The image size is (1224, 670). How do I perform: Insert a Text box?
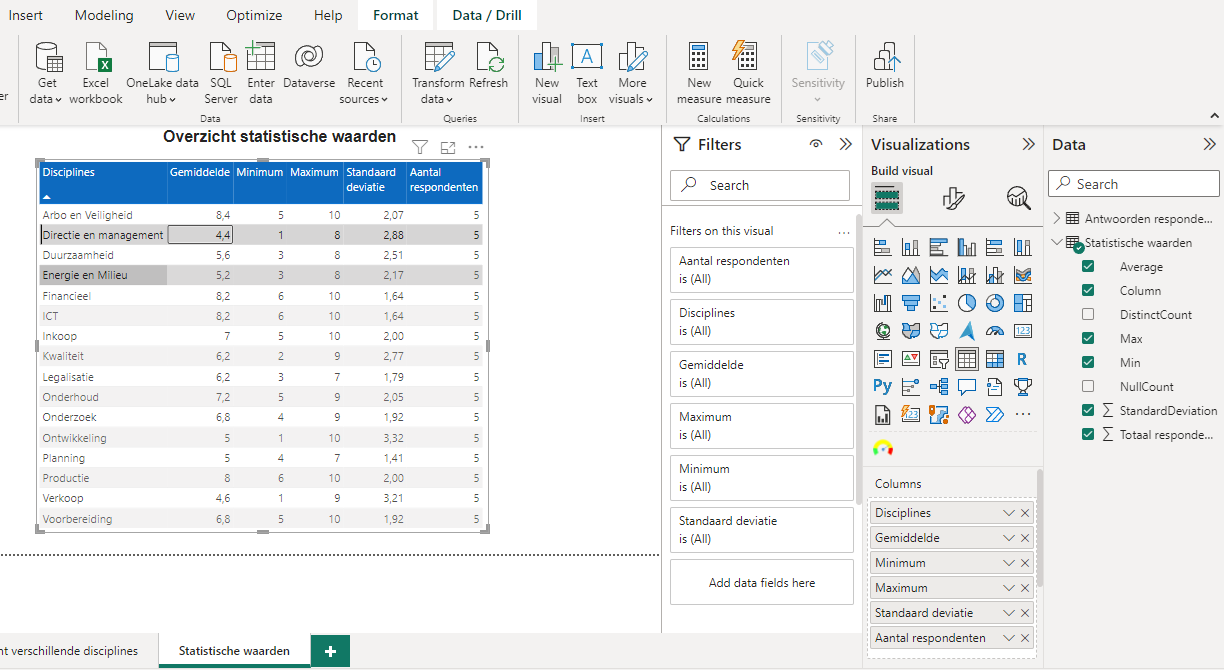tap(587, 73)
